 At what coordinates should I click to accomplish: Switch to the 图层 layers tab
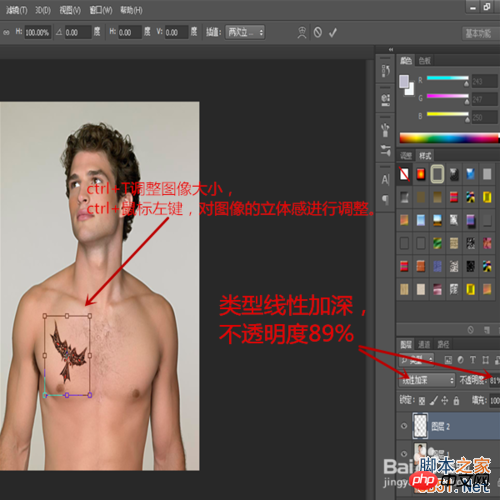click(x=406, y=344)
